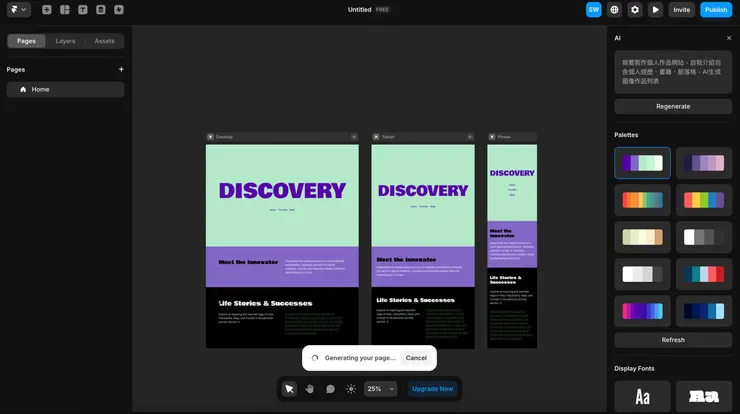
Task: Toggle the light/dark theme sun icon
Action: point(351,389)
